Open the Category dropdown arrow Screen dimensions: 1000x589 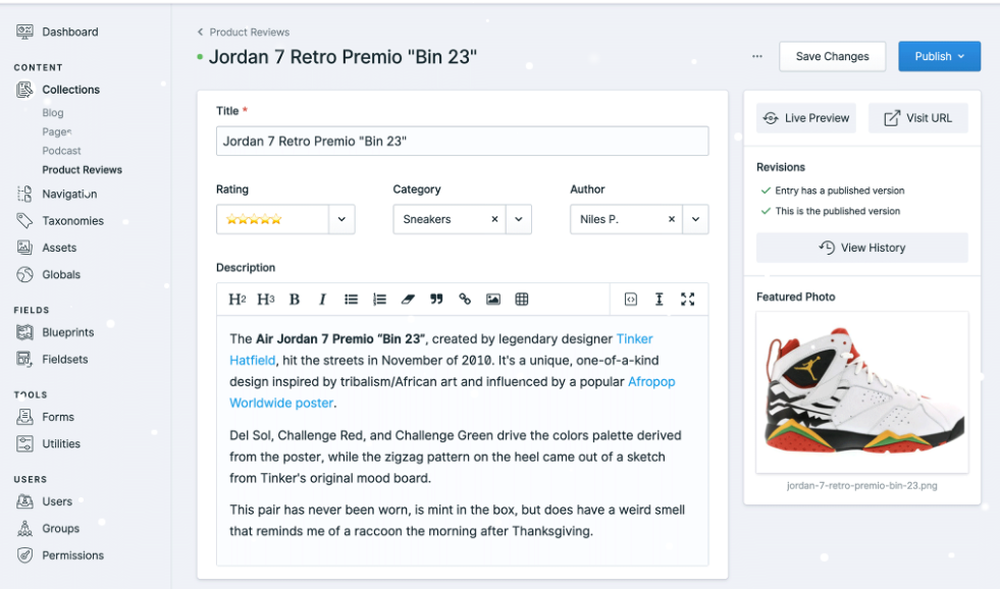click(x=518, y=219)
